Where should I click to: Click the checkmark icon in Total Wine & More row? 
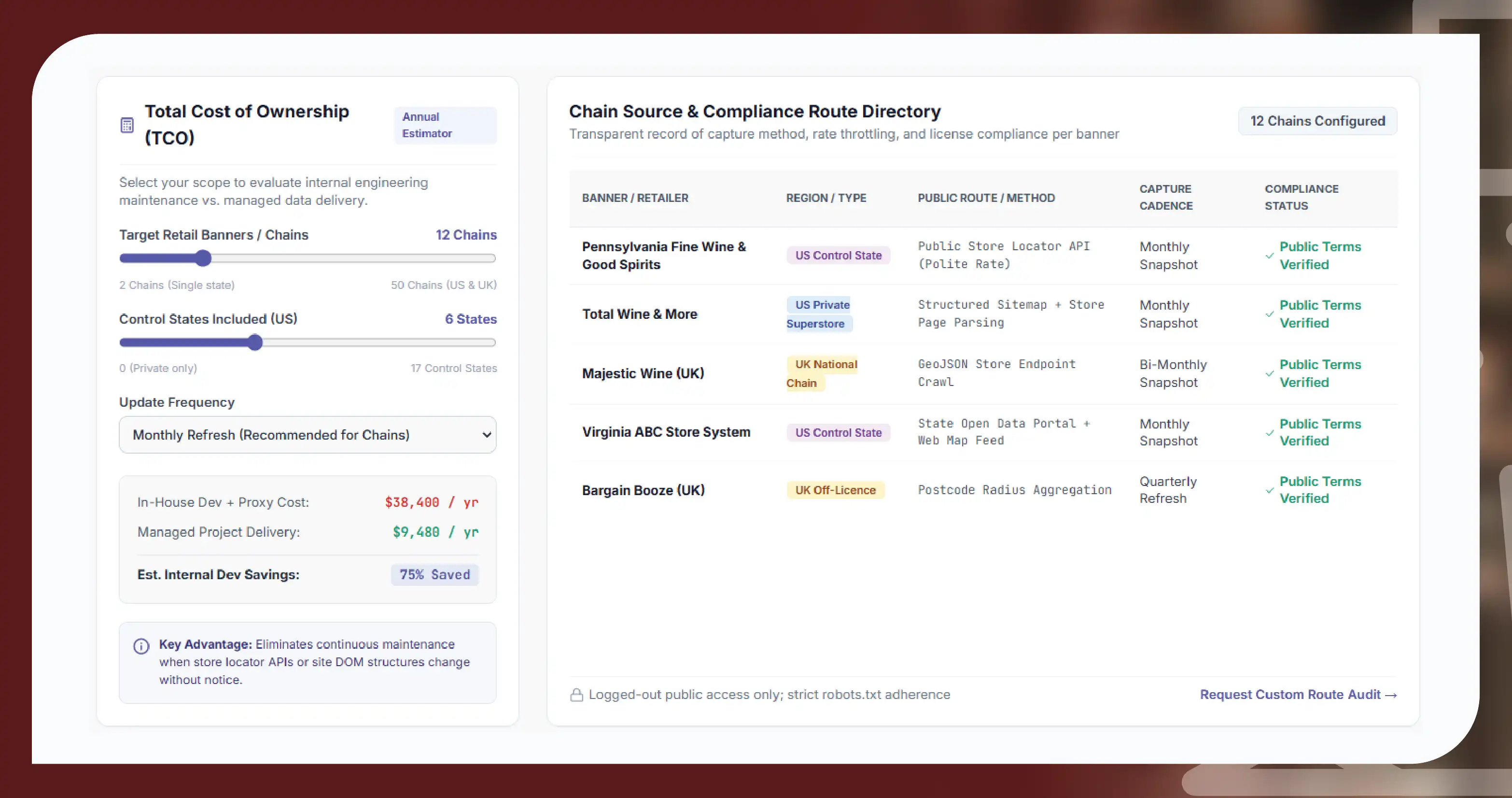click(1270, 314)
